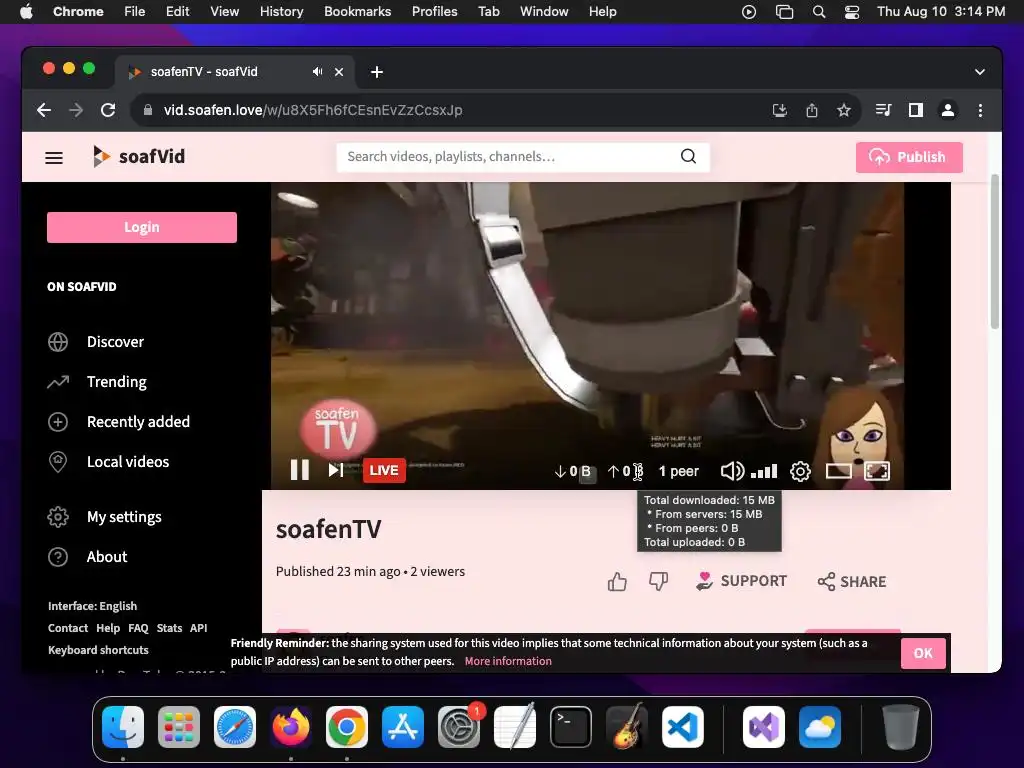Screen dimensions: 1024x768
Task: Open Chrome three-dot menu
Action: 980,110
